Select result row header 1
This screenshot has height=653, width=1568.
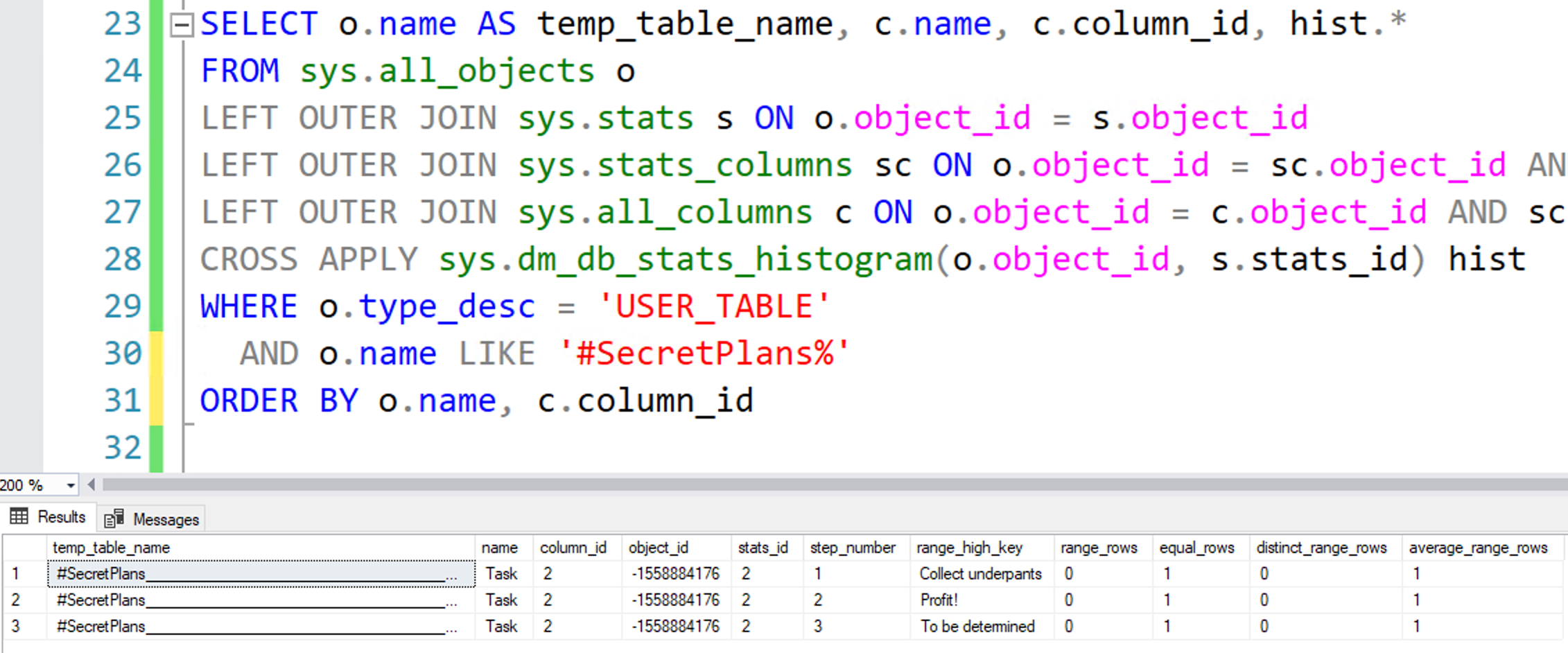[24, 574]
